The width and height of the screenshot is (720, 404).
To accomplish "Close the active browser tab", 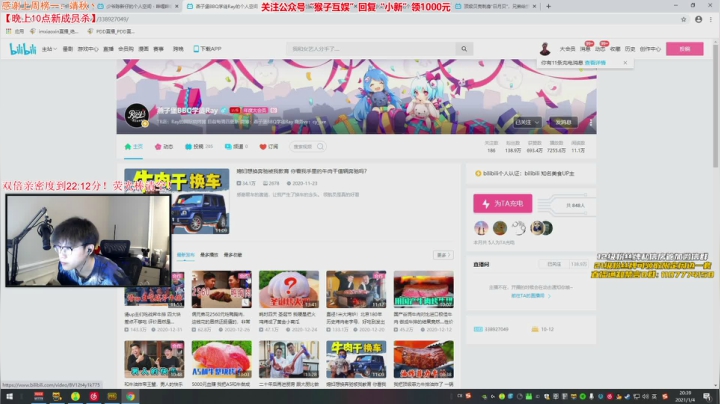I will pos(268,6).
